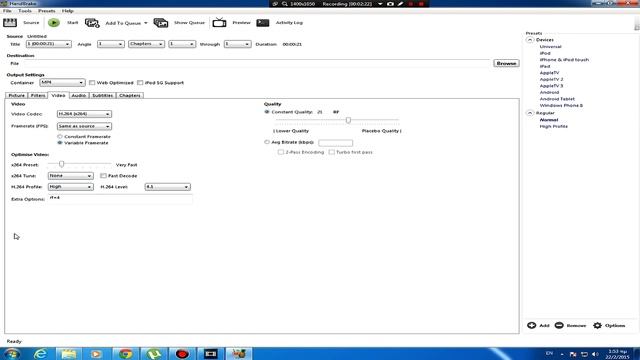This screenshot has height=360, width=640.
Task: Select the Variable Framerate radio button
Action: 60,143
